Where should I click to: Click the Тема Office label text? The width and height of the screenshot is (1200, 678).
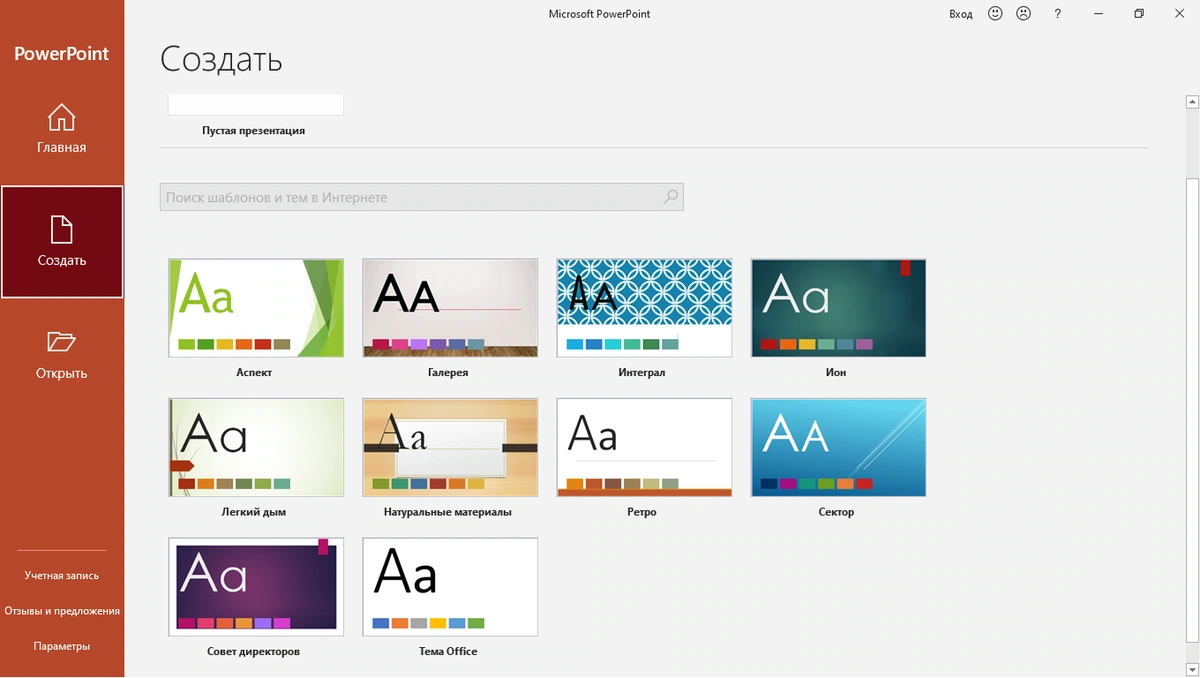coord(448,651)
